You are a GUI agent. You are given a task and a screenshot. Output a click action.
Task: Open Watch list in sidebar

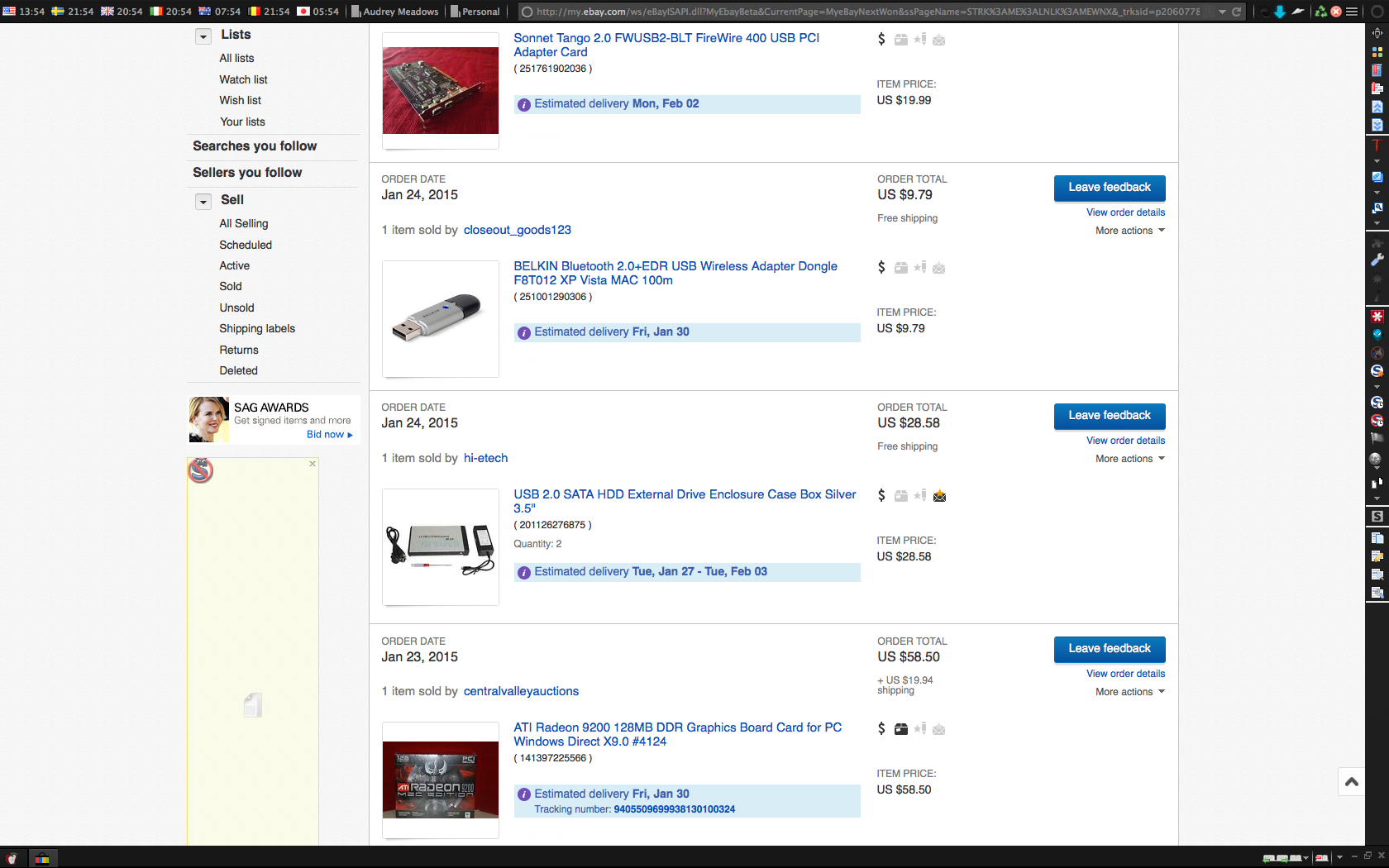(243, 79)
